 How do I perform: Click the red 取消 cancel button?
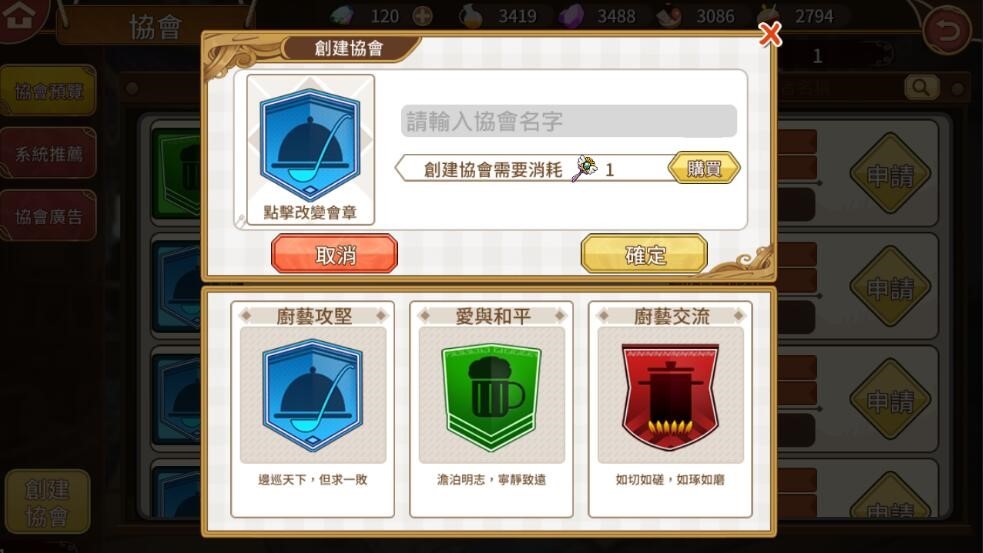334,254
